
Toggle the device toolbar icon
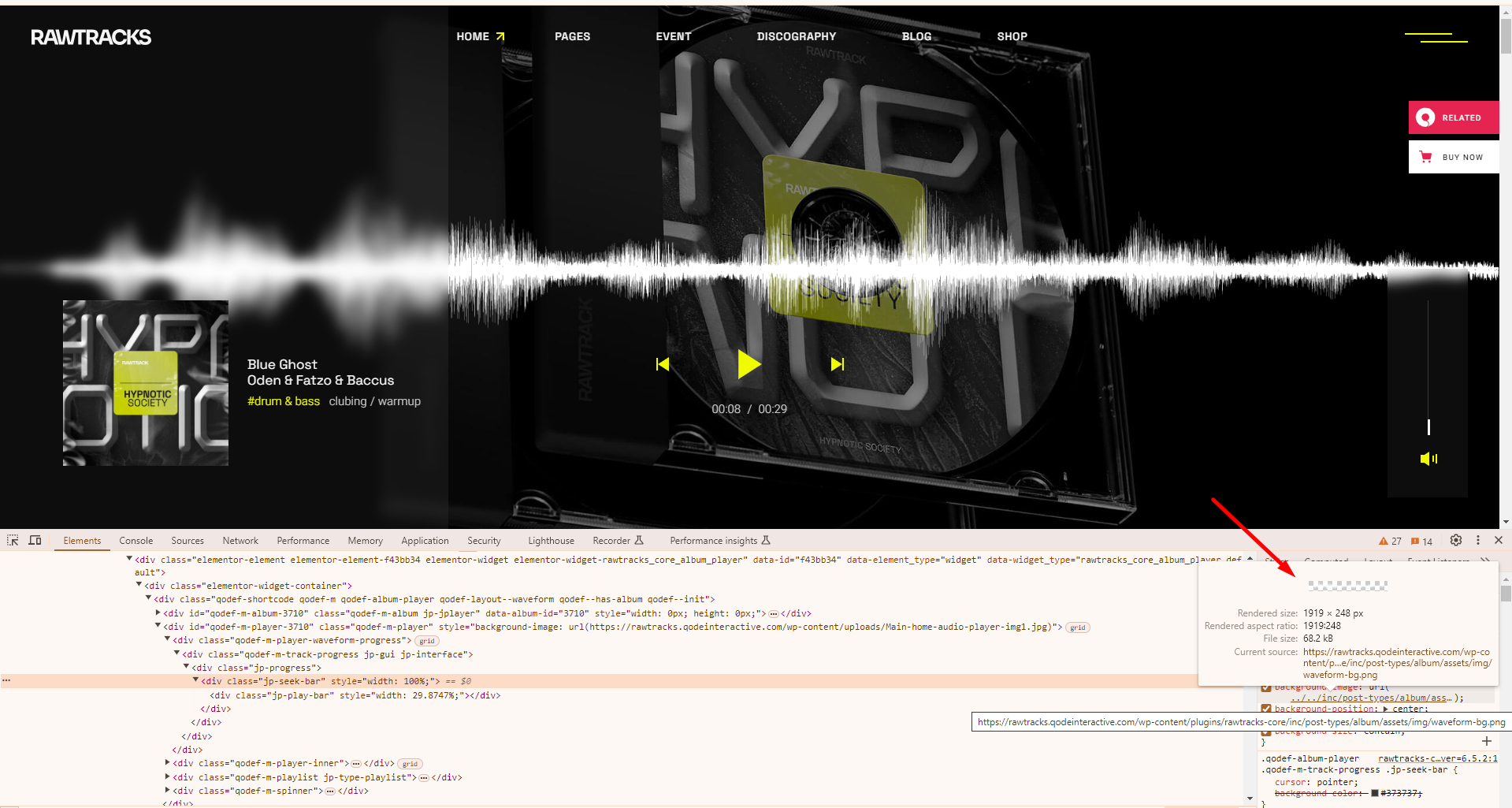(35, 540)
